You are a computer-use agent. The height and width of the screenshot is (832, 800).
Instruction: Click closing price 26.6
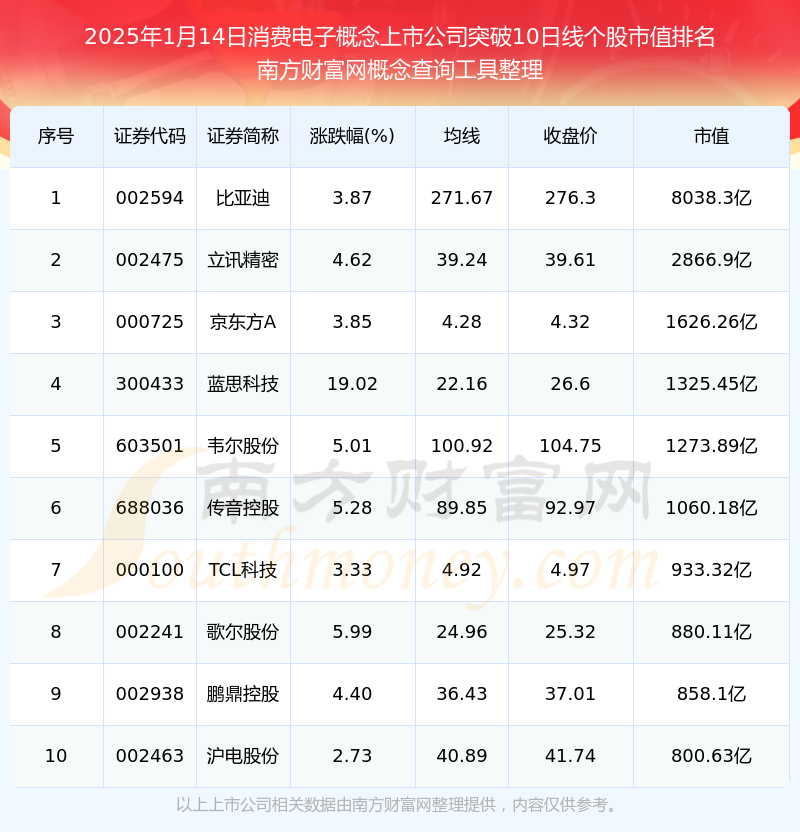point(570,384)
